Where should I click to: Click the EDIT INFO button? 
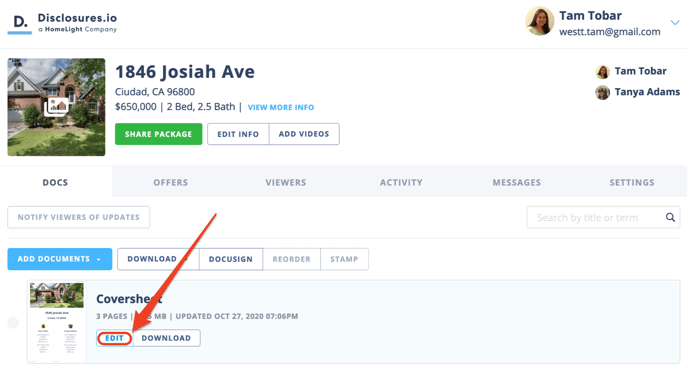point(238,134)
